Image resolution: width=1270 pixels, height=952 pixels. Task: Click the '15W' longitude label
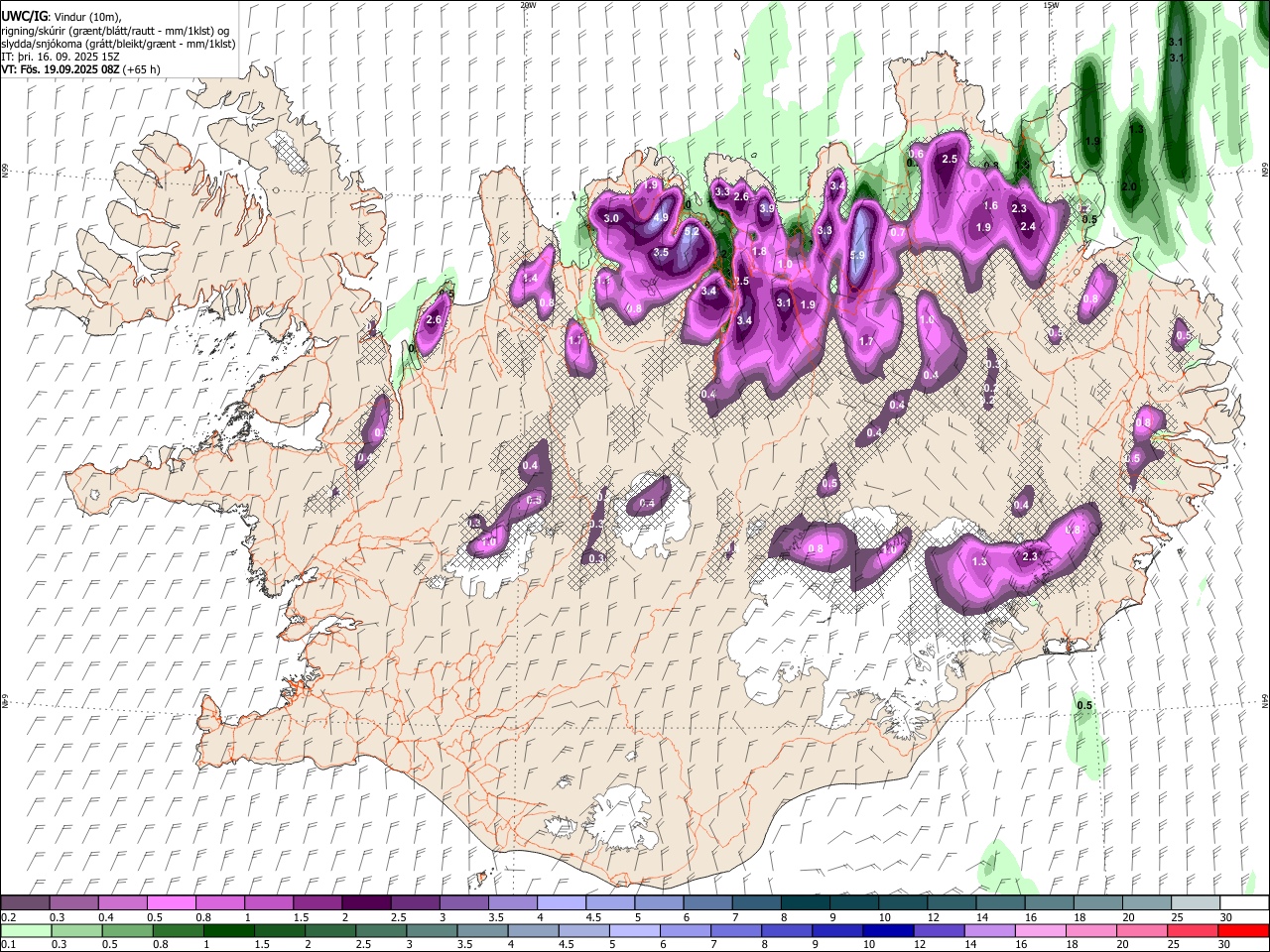pos(1051,5)
